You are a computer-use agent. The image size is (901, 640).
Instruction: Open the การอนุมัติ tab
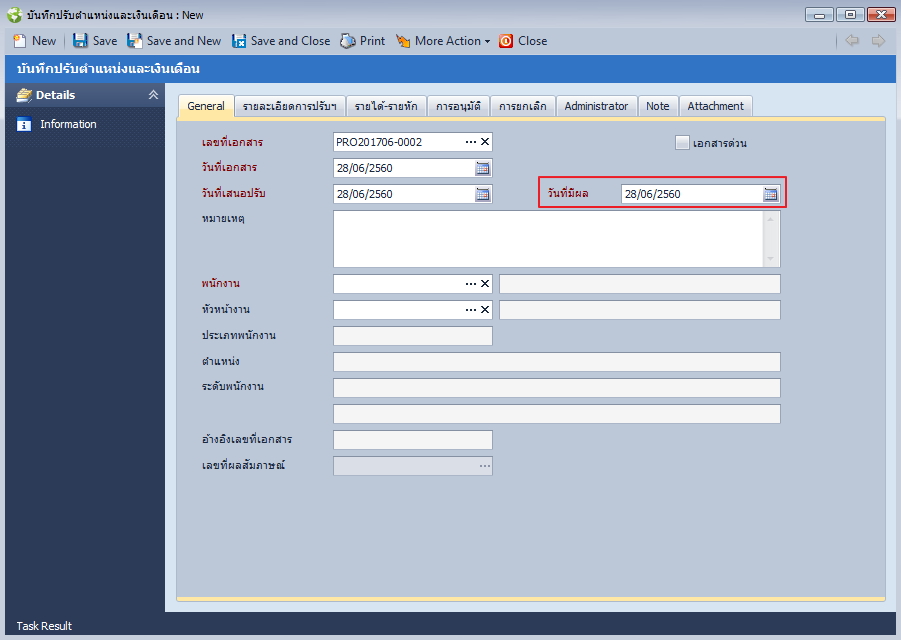458,106
